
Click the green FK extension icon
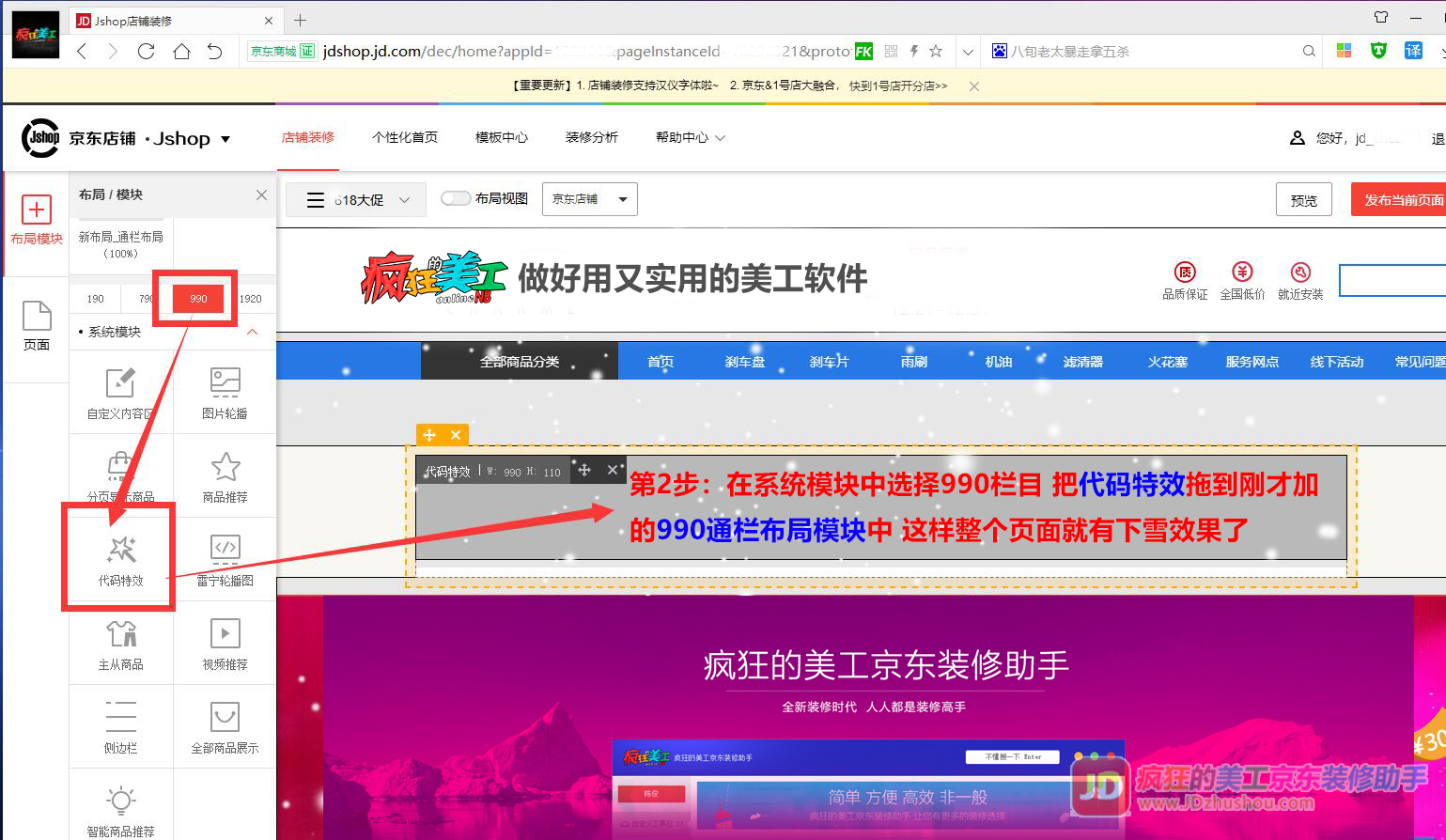click(863, 51)
